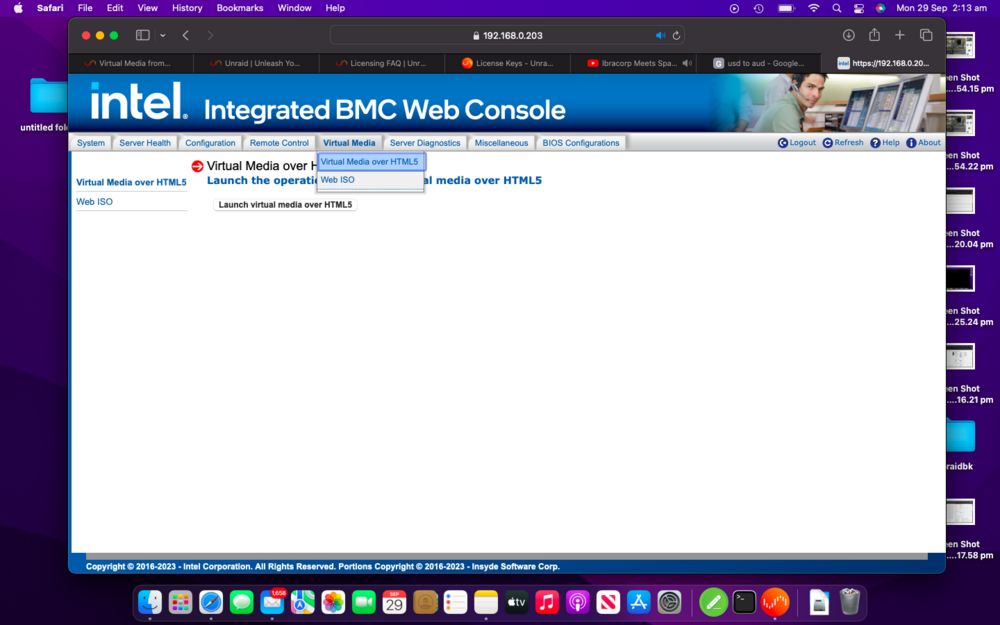Open the Server Diagnostics navigation tab

pyautogui.click(x=425, y=143)
